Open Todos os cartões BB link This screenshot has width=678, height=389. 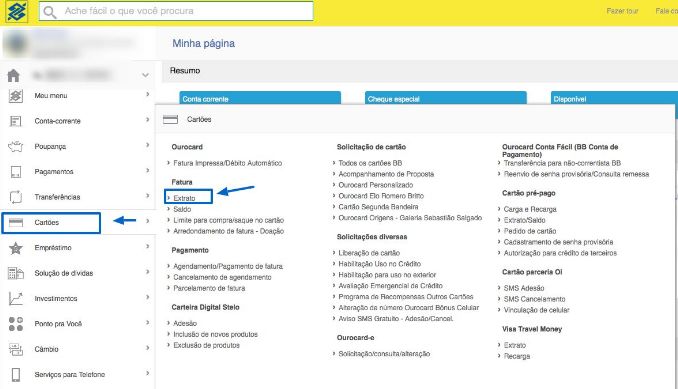370,163
